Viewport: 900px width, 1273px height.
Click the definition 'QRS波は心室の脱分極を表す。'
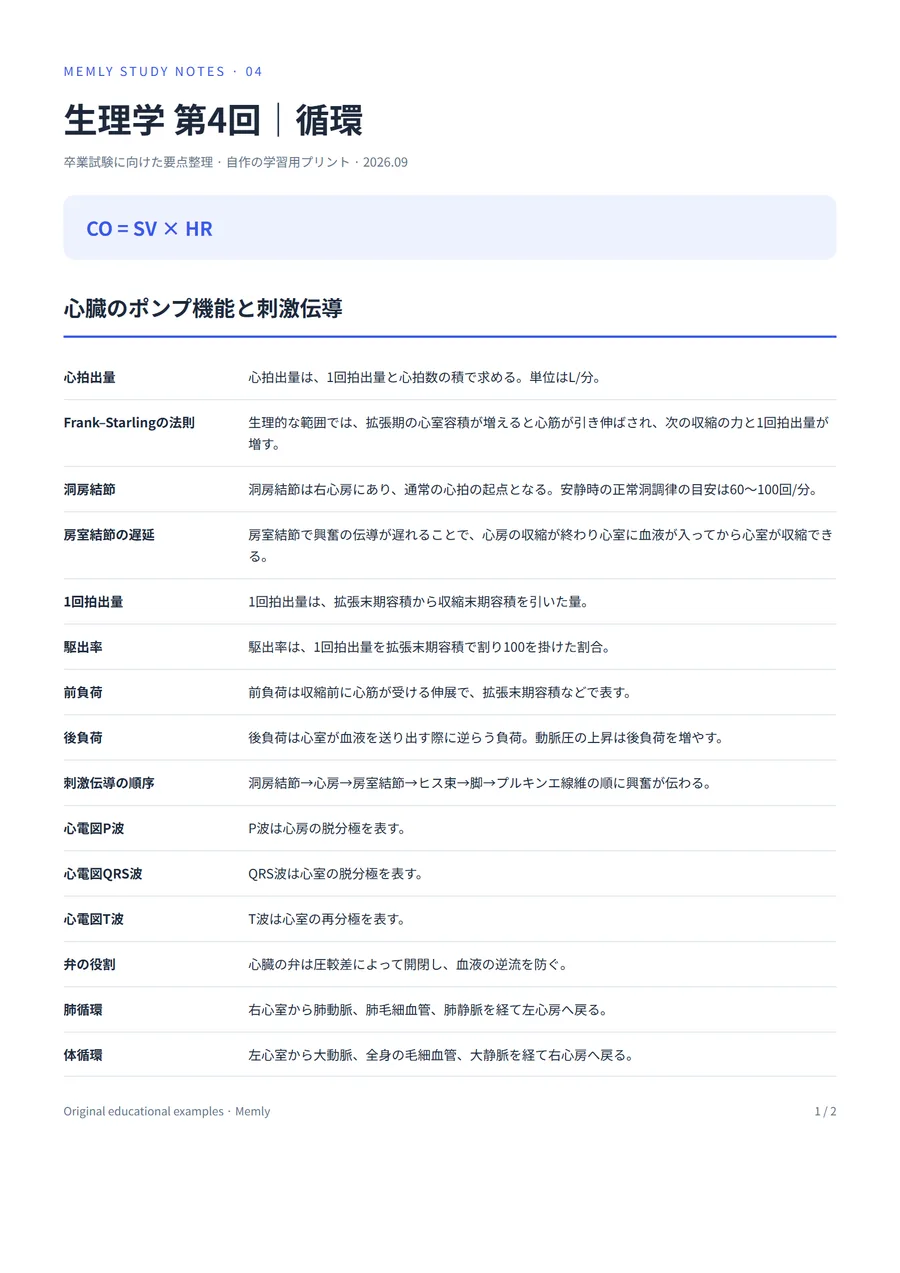pos(336,873)
